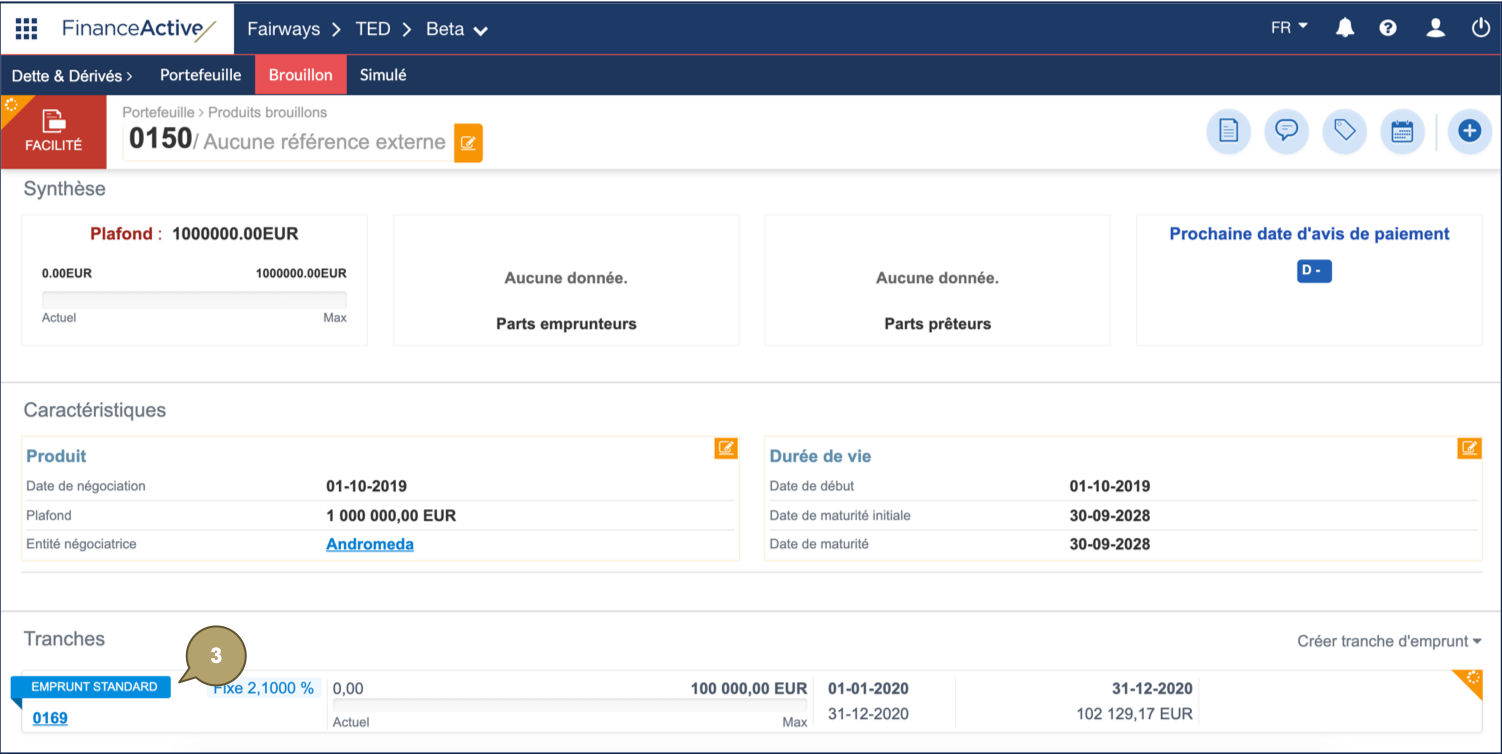Open the comments bubble icon

click(1286, 131)
